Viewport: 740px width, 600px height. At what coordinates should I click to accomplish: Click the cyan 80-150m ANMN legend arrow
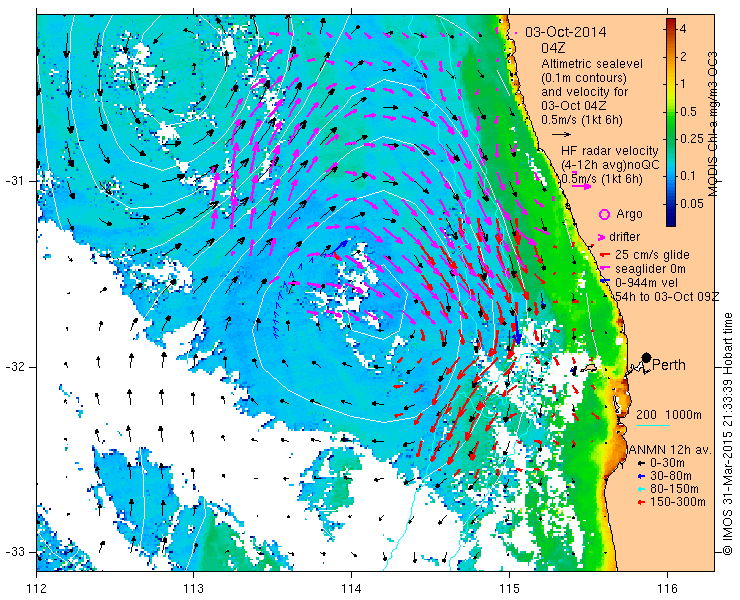640,489
